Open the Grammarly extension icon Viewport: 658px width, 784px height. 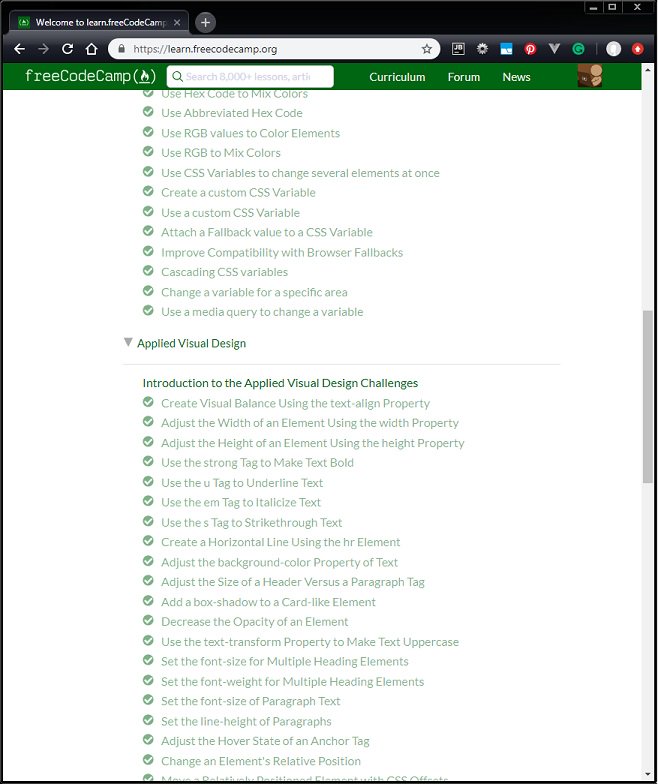(578, 49)
